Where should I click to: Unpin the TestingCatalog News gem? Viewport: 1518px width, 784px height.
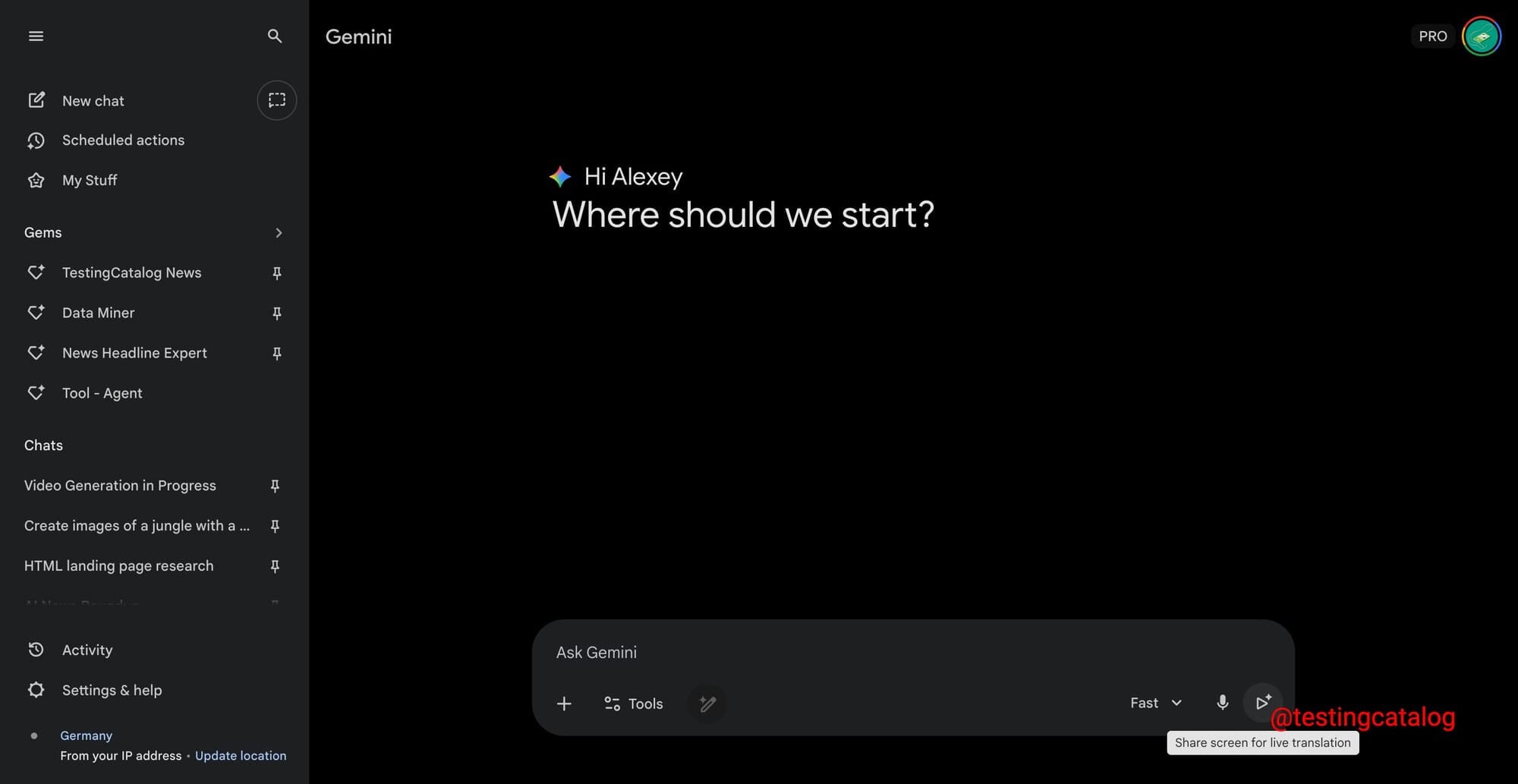(x=277, y=273)
